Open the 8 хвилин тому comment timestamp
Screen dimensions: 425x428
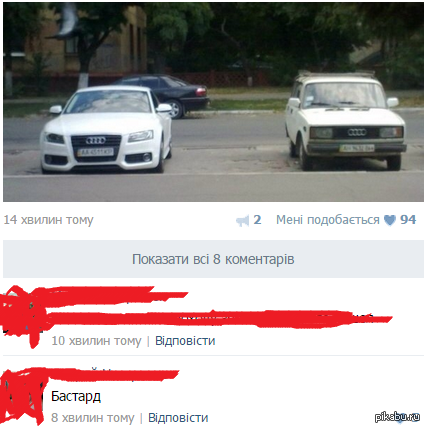pos(93,418)
